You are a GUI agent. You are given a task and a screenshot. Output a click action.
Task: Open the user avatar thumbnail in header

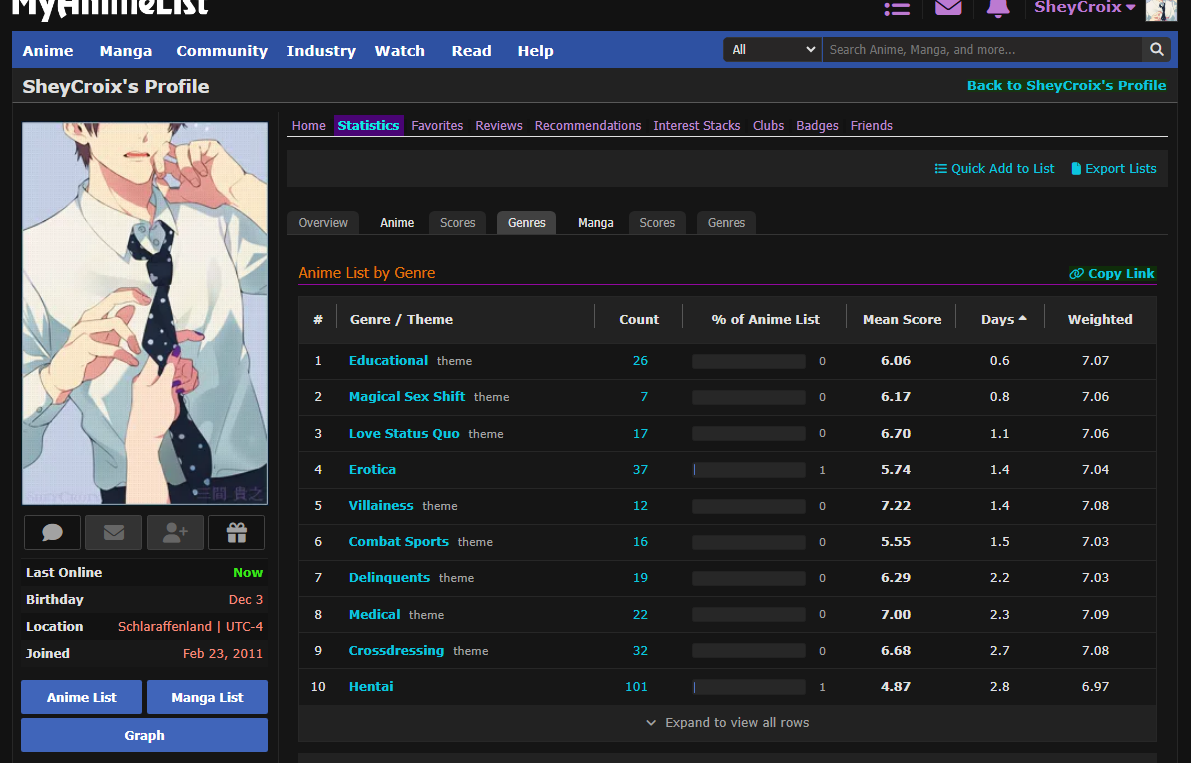coord(1161,10)
